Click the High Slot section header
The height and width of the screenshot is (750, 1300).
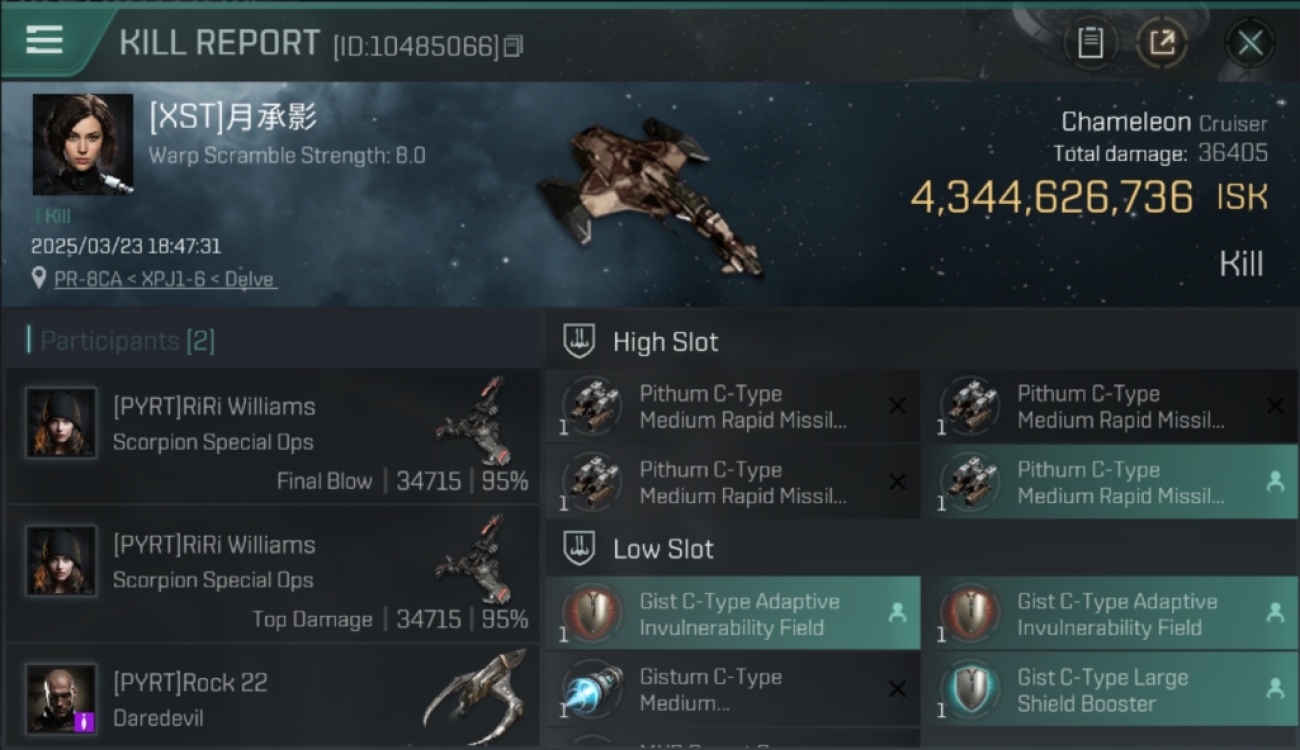tap(665, 342)
